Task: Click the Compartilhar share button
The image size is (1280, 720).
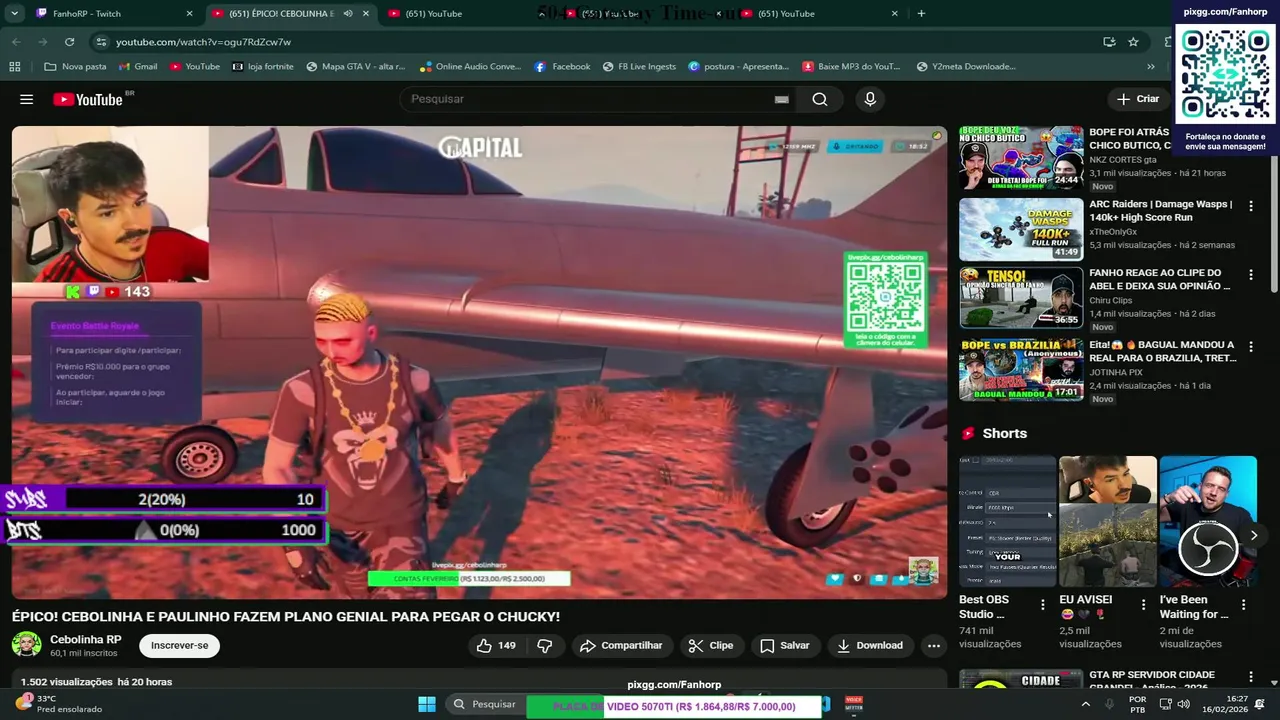Action: pos(621,646)
